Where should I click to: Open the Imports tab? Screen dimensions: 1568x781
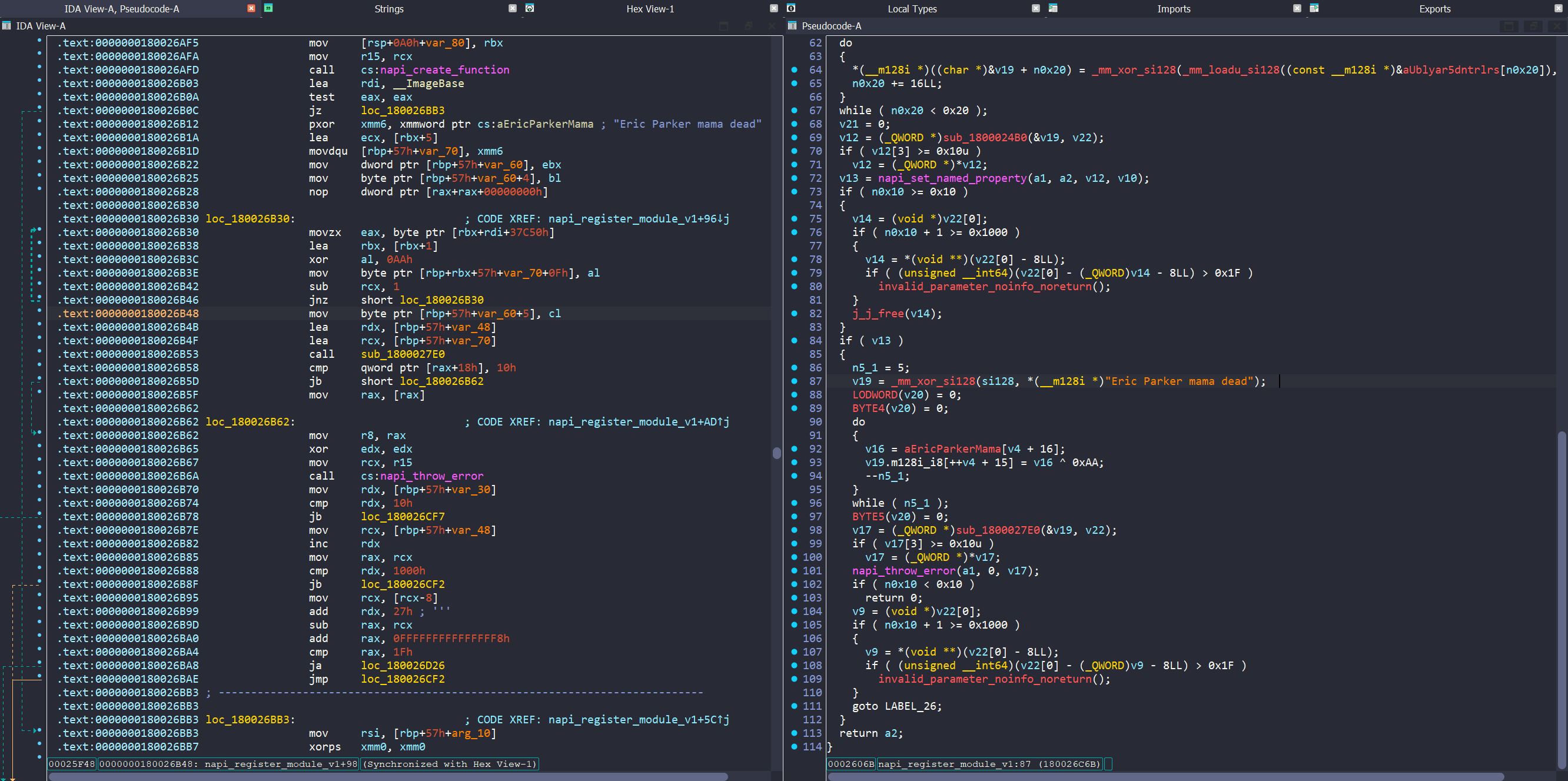click(x=1173, y=8)
